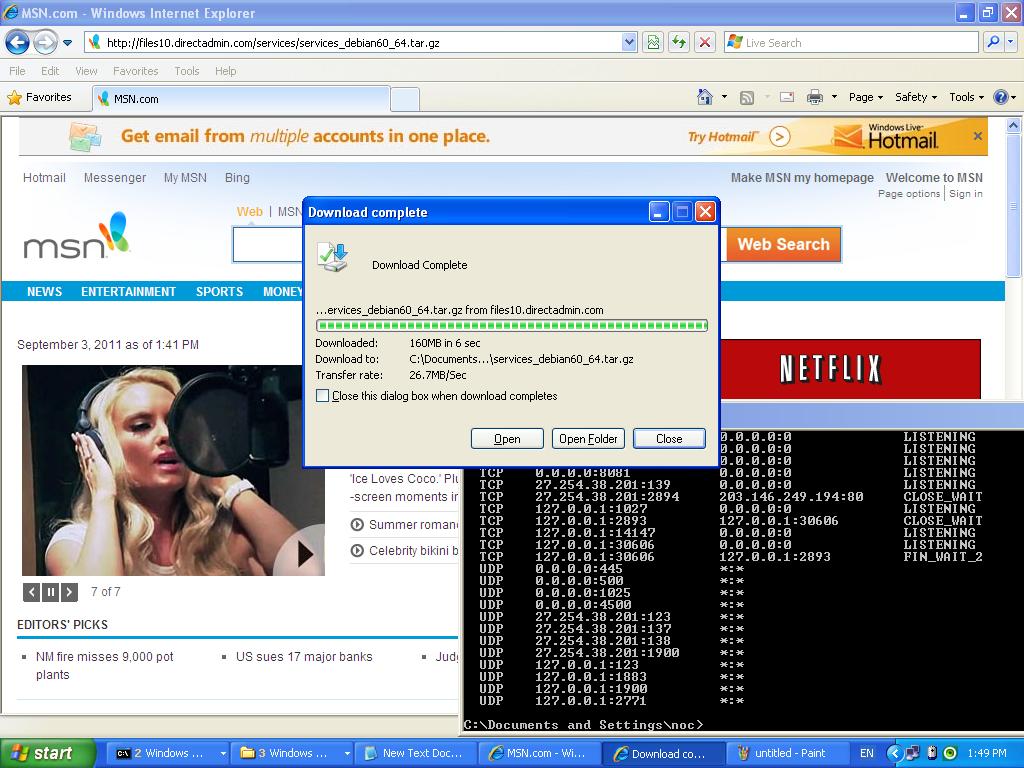Expand the address bar URL dropdown
Image resolution: width=1024 pixels, height=768 pixels.
pos(629,42)
